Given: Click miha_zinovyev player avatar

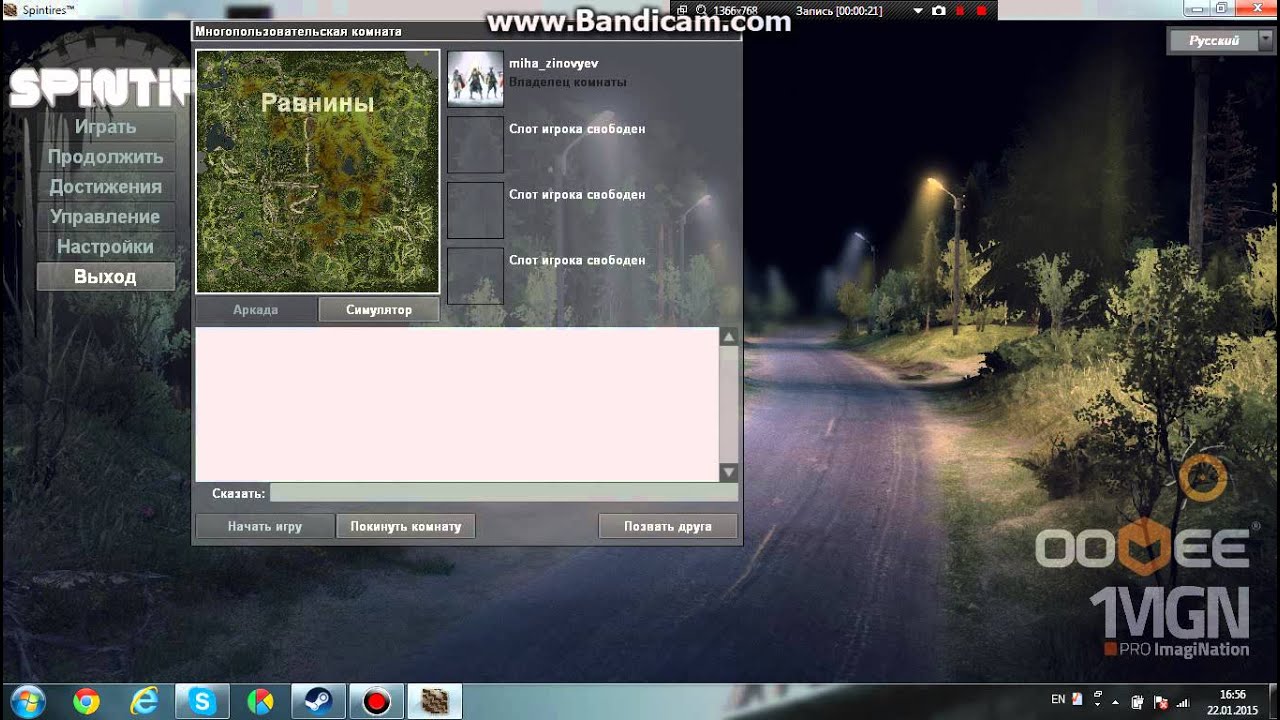Looking at the screenshot, I should [x=475, y=79].
